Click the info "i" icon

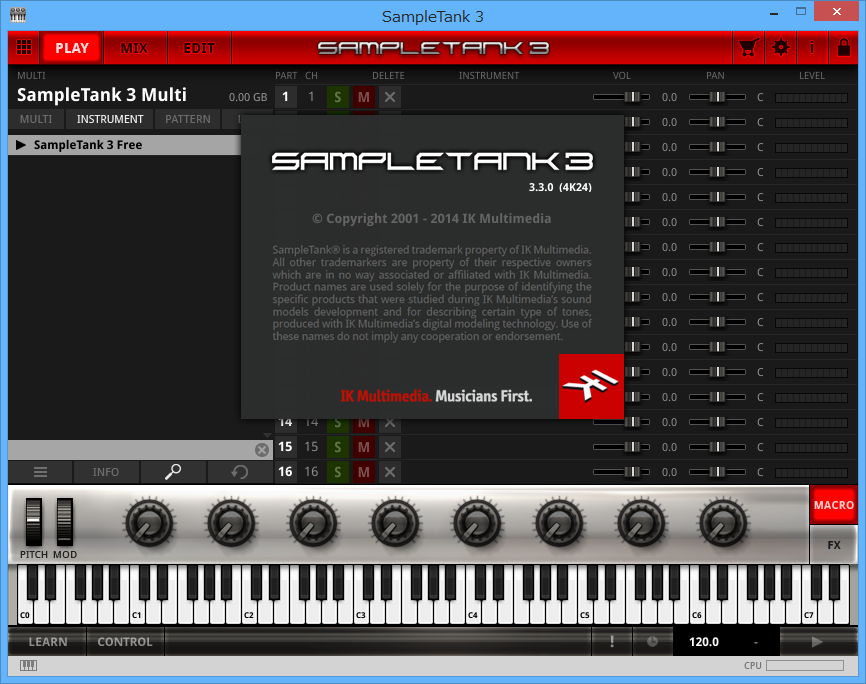tap(812, 47)
